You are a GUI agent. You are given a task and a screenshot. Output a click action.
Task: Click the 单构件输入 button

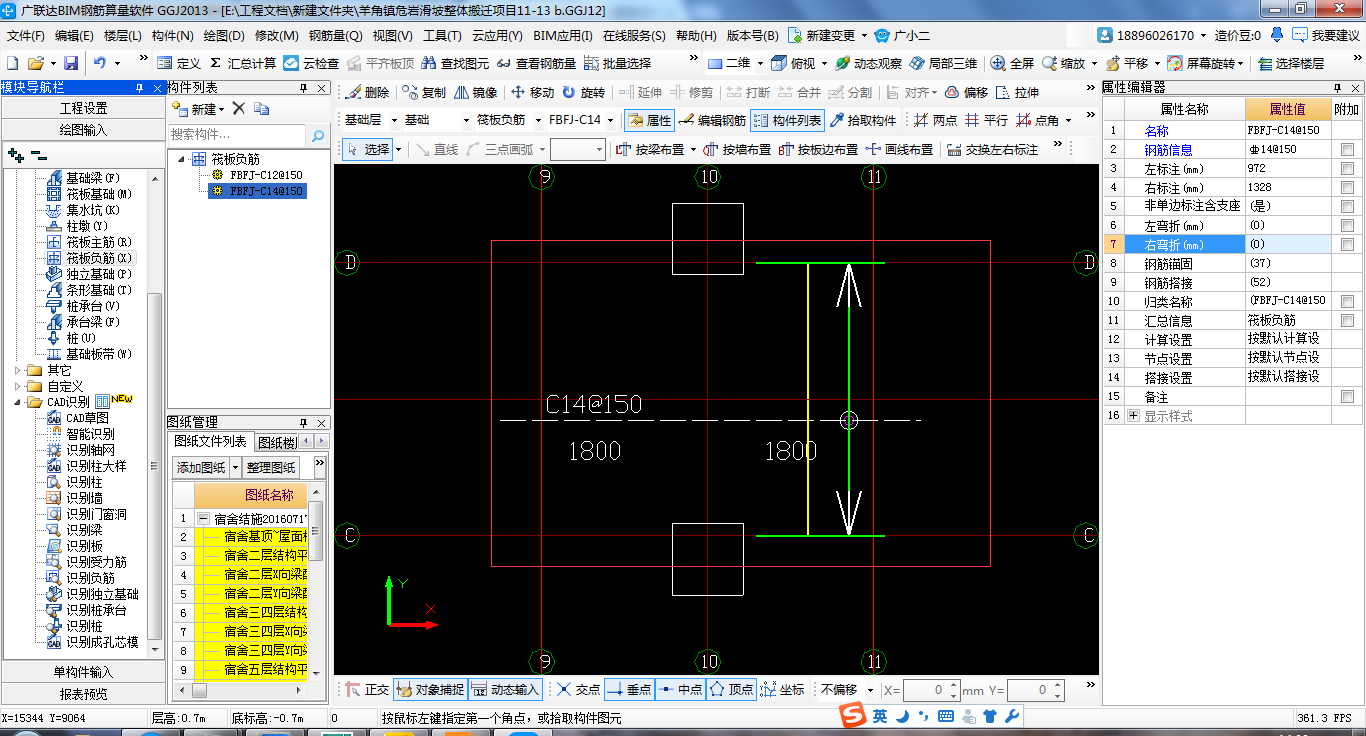[x=83, y=671]
